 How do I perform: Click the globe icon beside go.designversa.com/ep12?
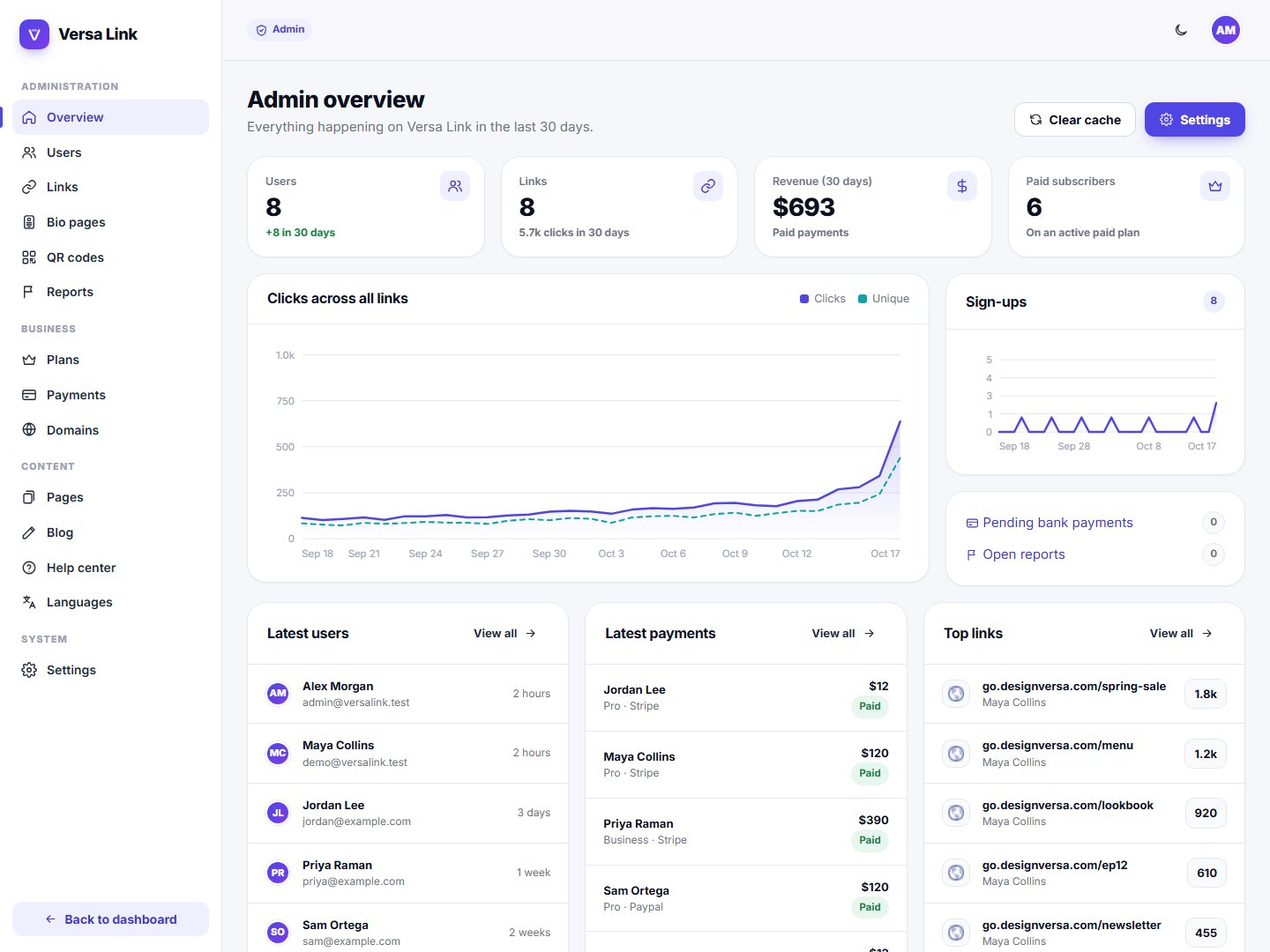(x=956, y=873)
